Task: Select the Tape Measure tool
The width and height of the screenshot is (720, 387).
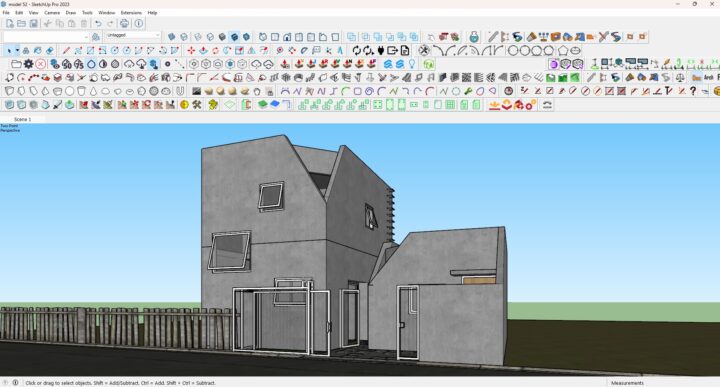Action: click(280, 50)
